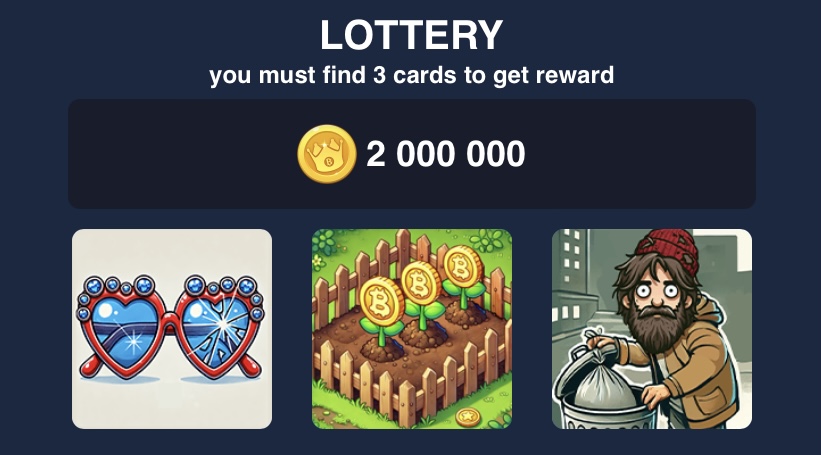821x455 pixels.
Task: Click the gold crown coin icon
Action: coord(327,154)
